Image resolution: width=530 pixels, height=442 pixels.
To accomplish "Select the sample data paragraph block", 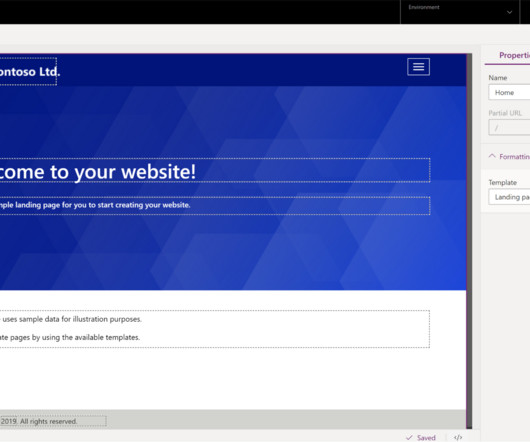I will pos(215,329).
